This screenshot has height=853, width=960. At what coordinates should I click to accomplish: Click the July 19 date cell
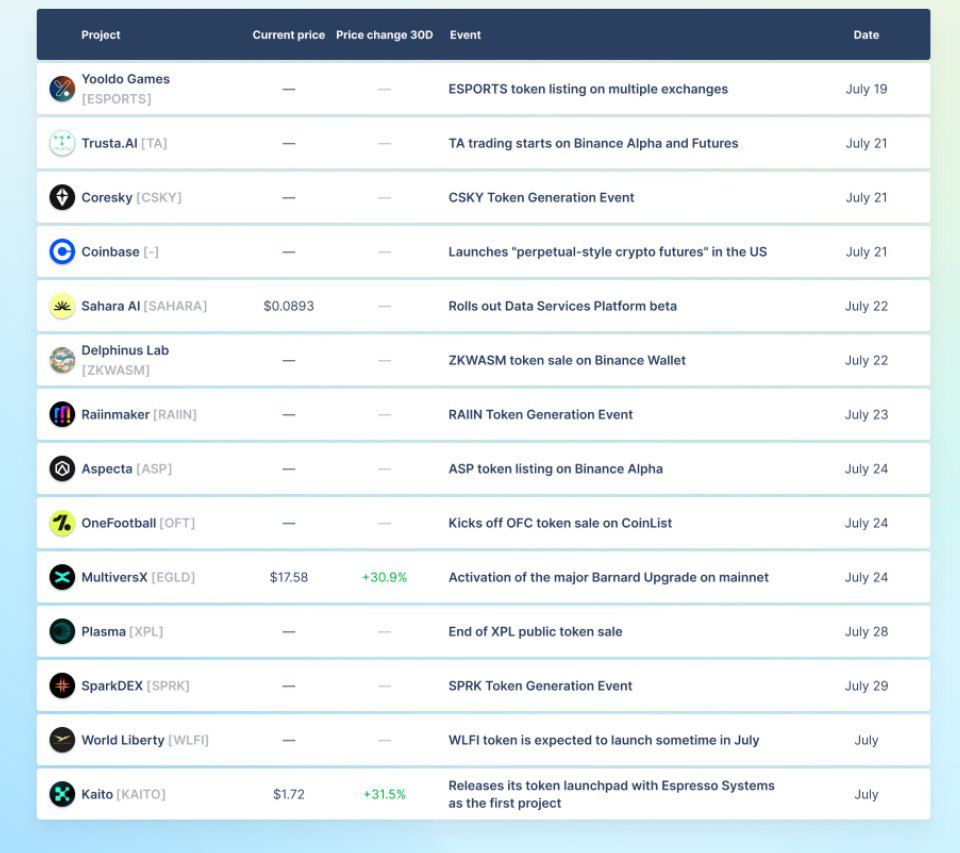[x=866, y=89]
